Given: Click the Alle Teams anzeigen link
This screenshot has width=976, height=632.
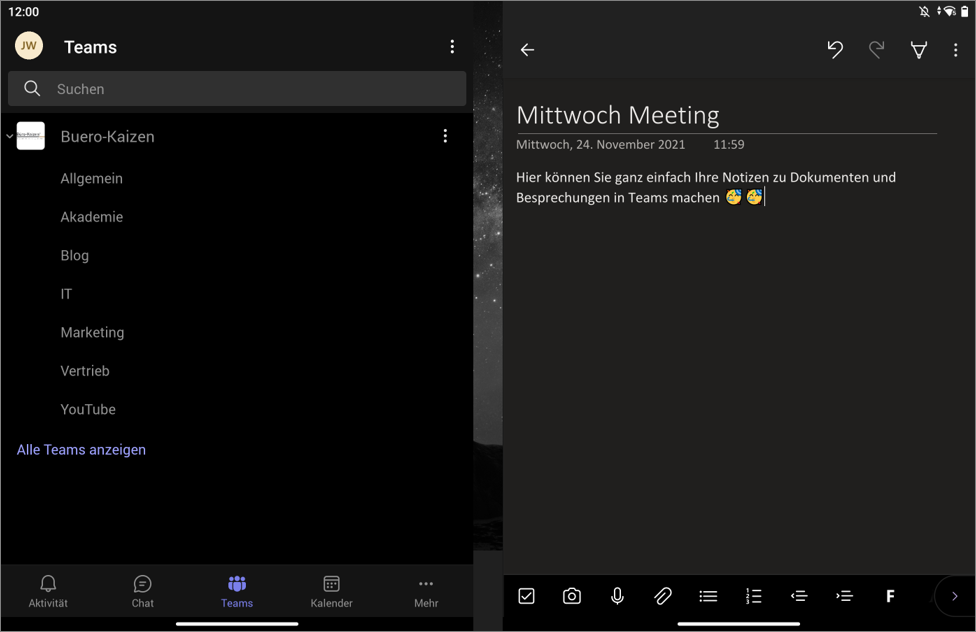Looking at the screenshot, I should coord(82,450).
